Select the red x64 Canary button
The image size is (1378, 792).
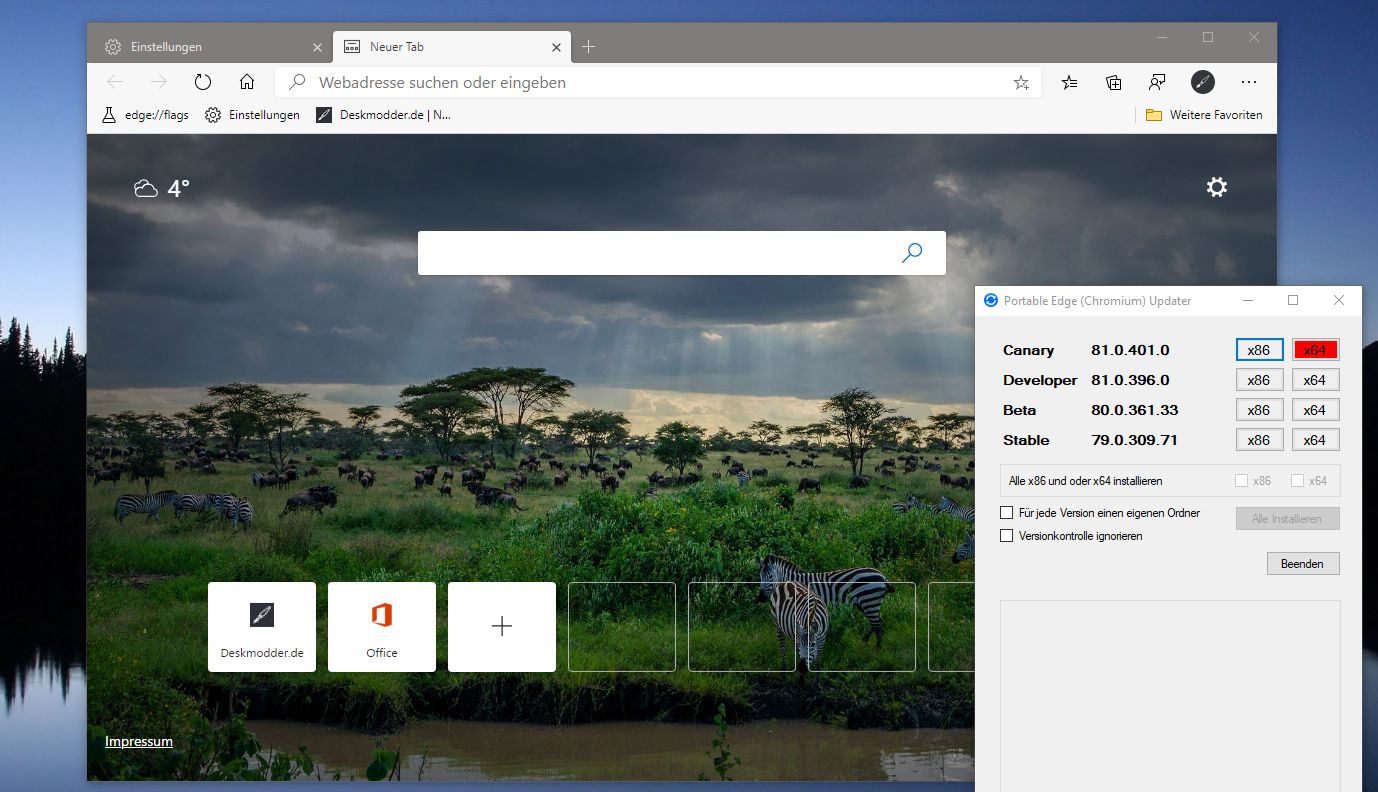(1314, 350)
